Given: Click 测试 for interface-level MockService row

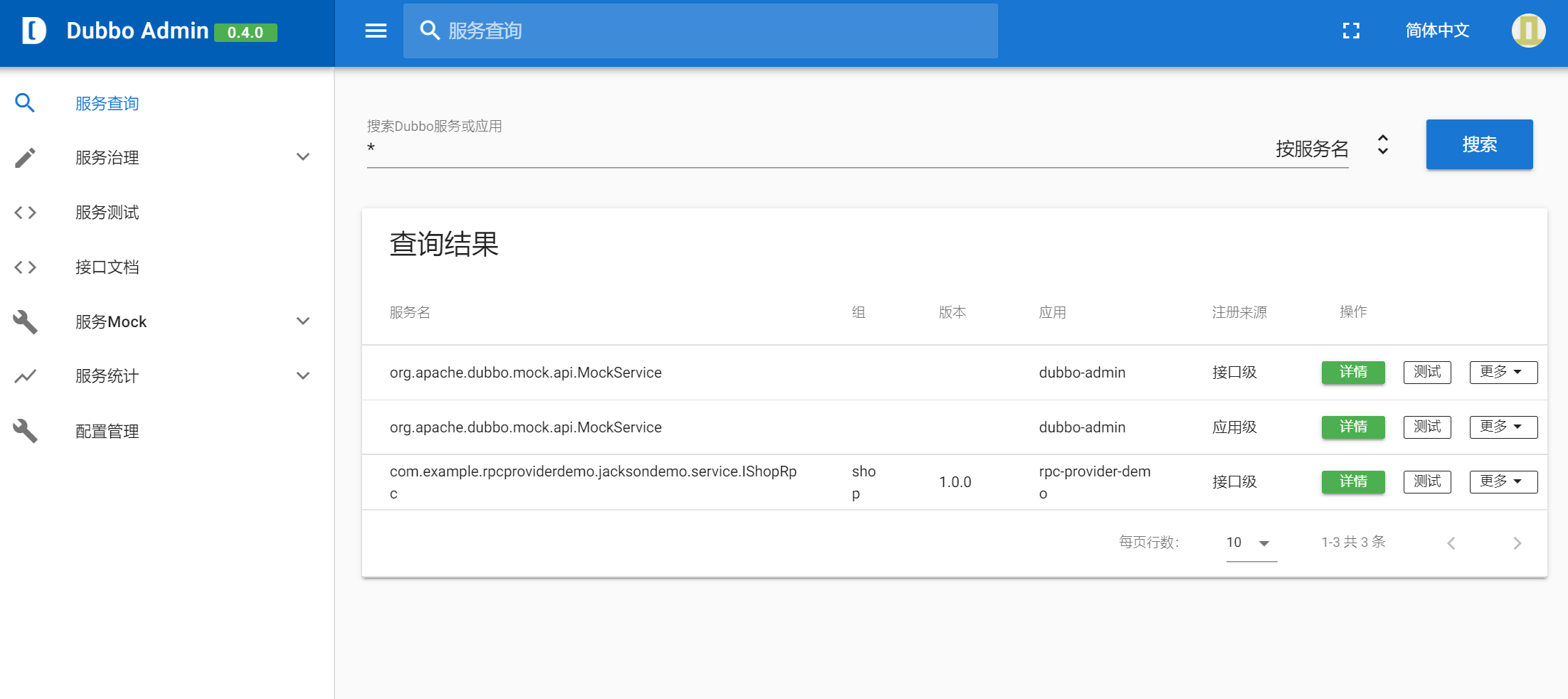Looking at the screenshot, I should pos(1427,372).
